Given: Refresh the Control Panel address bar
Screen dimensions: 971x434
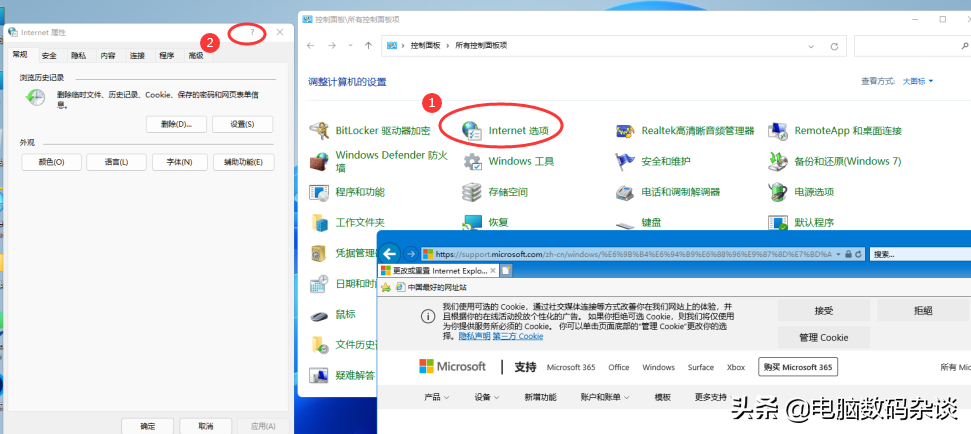Looking at the screenshot, I should [x=834, y=46].
